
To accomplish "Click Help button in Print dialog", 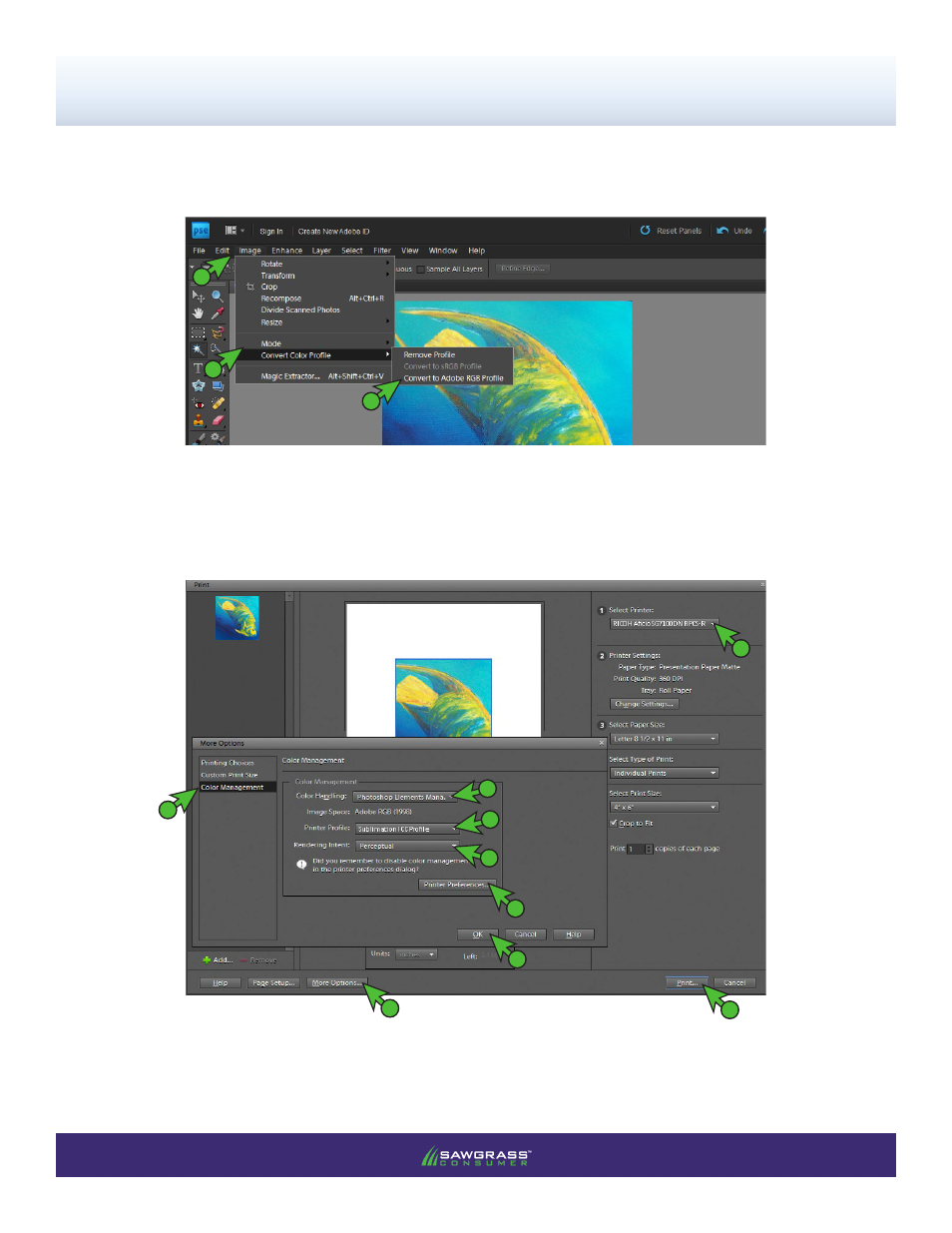I will pos(221,983).
